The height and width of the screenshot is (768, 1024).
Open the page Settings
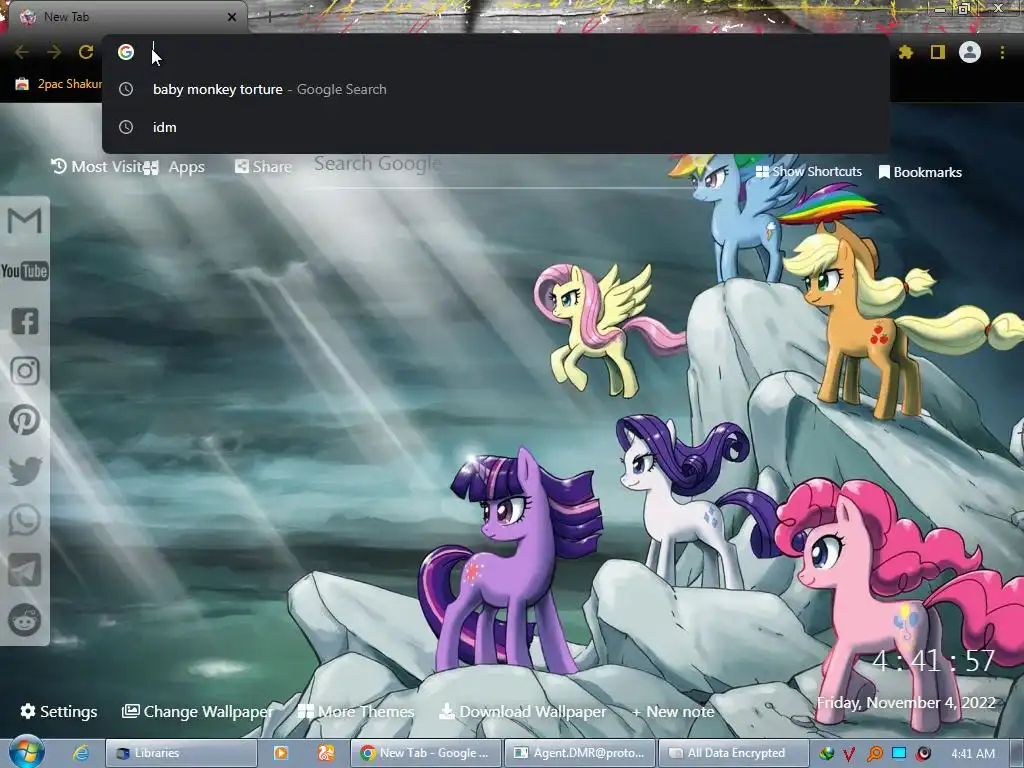pos(59,711)
